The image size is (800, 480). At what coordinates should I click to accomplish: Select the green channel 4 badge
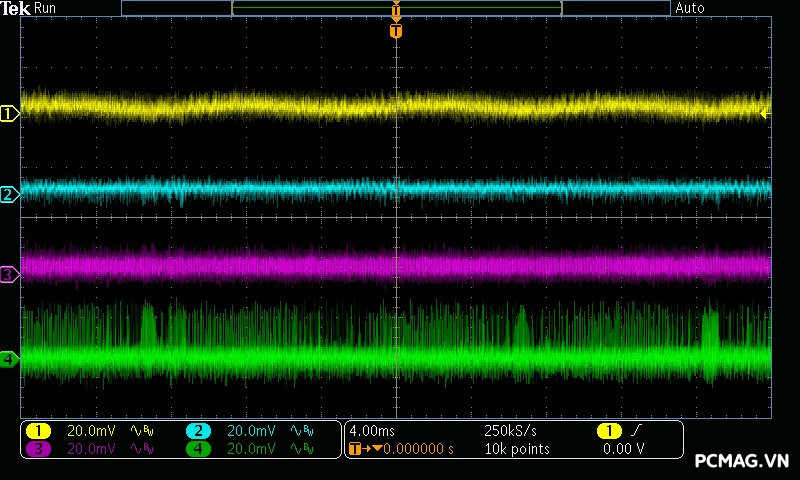[198, 449]
